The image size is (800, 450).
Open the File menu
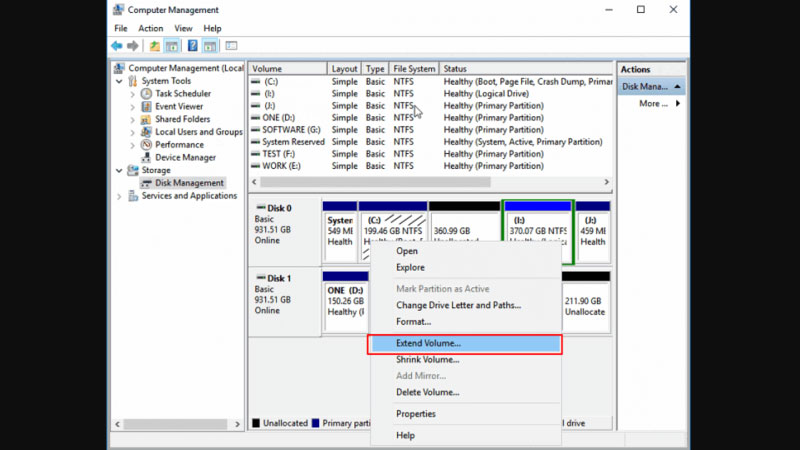pyautogui.click(x=121, y=29)
